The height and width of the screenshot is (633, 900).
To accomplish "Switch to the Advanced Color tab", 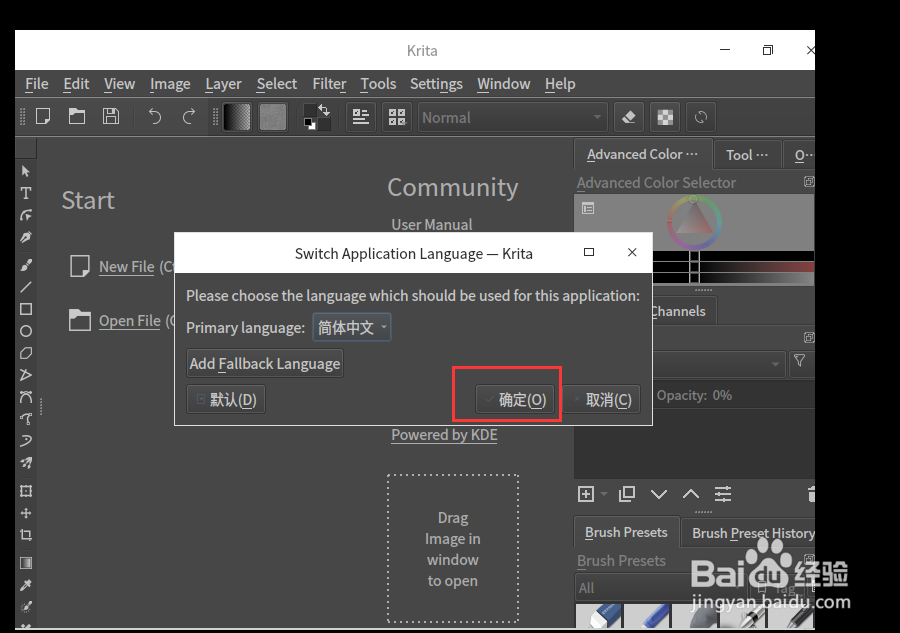I will pyautogui.click(x=642, y=154).
